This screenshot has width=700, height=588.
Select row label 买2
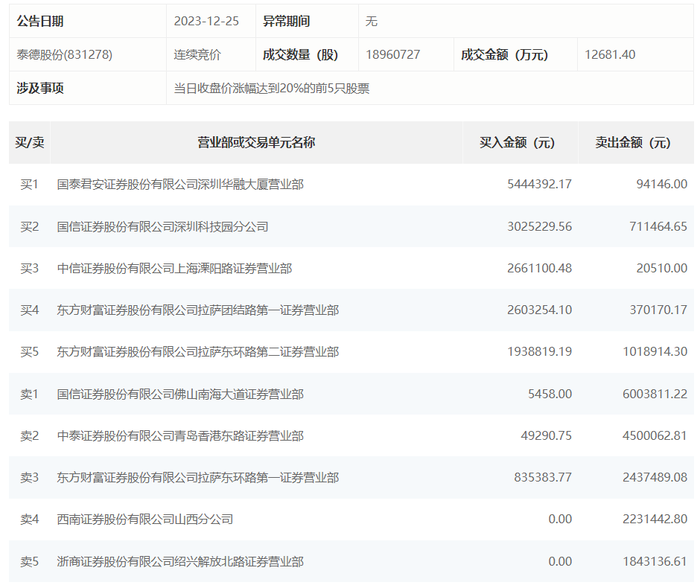click(29, 226)
